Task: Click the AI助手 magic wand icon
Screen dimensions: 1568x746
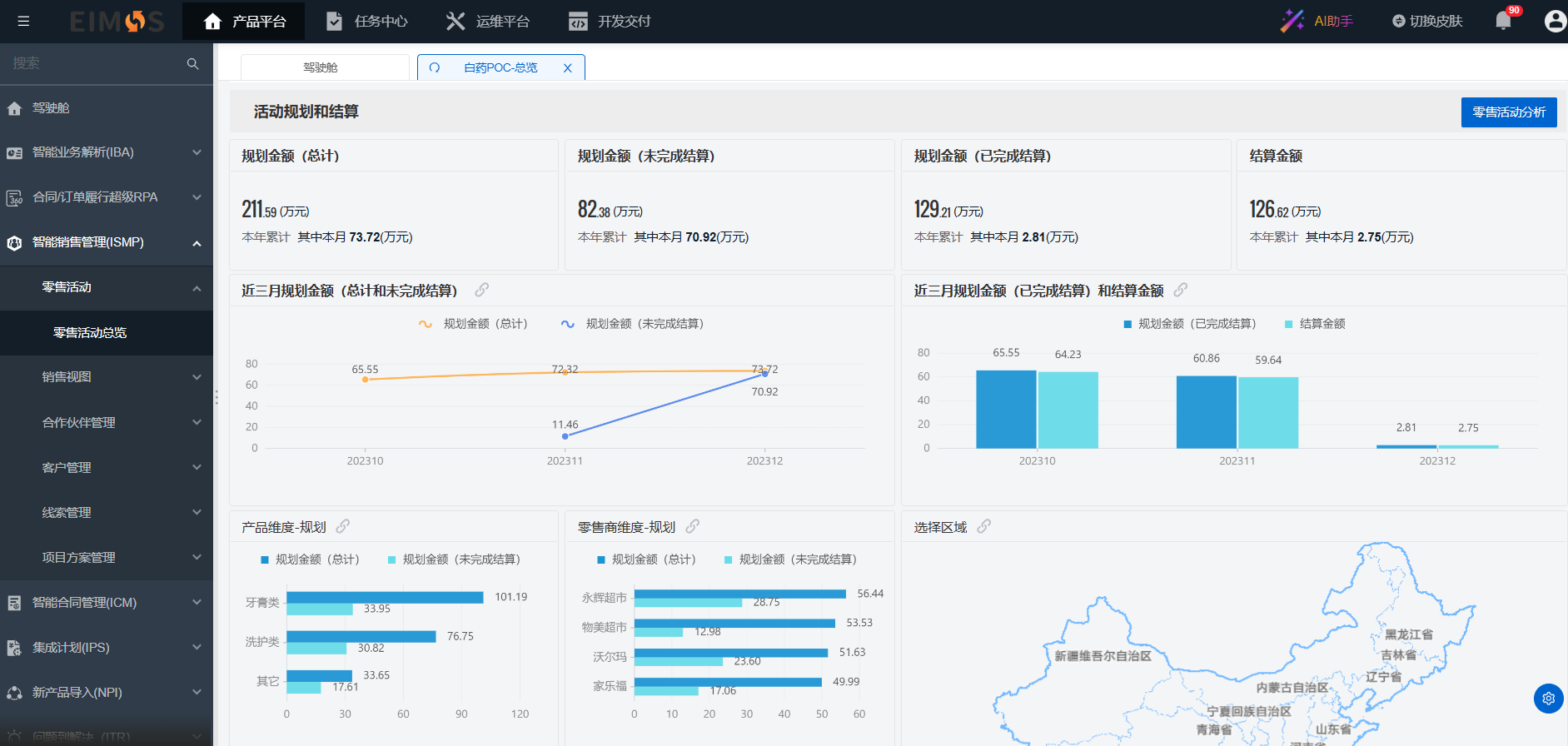Action: tap(1292, 21)
